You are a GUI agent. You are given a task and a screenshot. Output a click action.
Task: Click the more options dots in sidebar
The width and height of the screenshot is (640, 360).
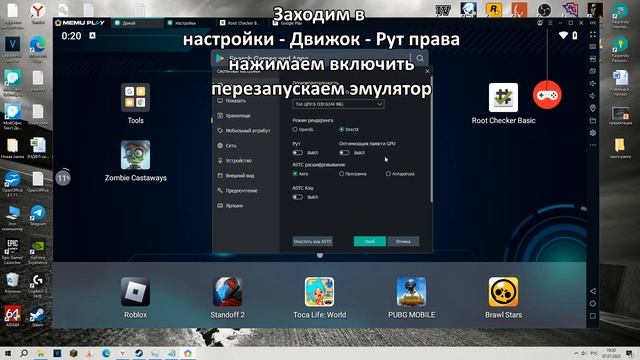(x=593, y=145)
